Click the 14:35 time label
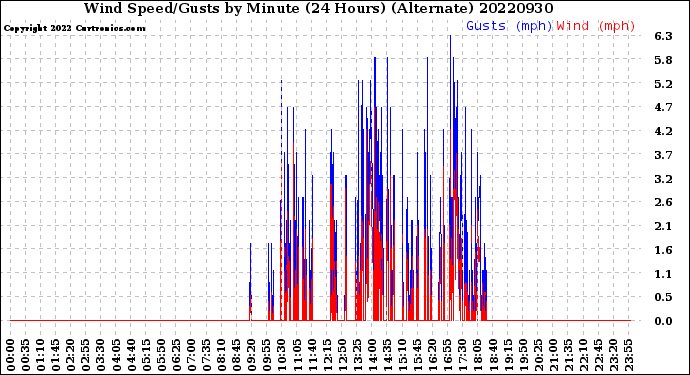This screenshot has height=375, width=690. [x=387, y=355]
